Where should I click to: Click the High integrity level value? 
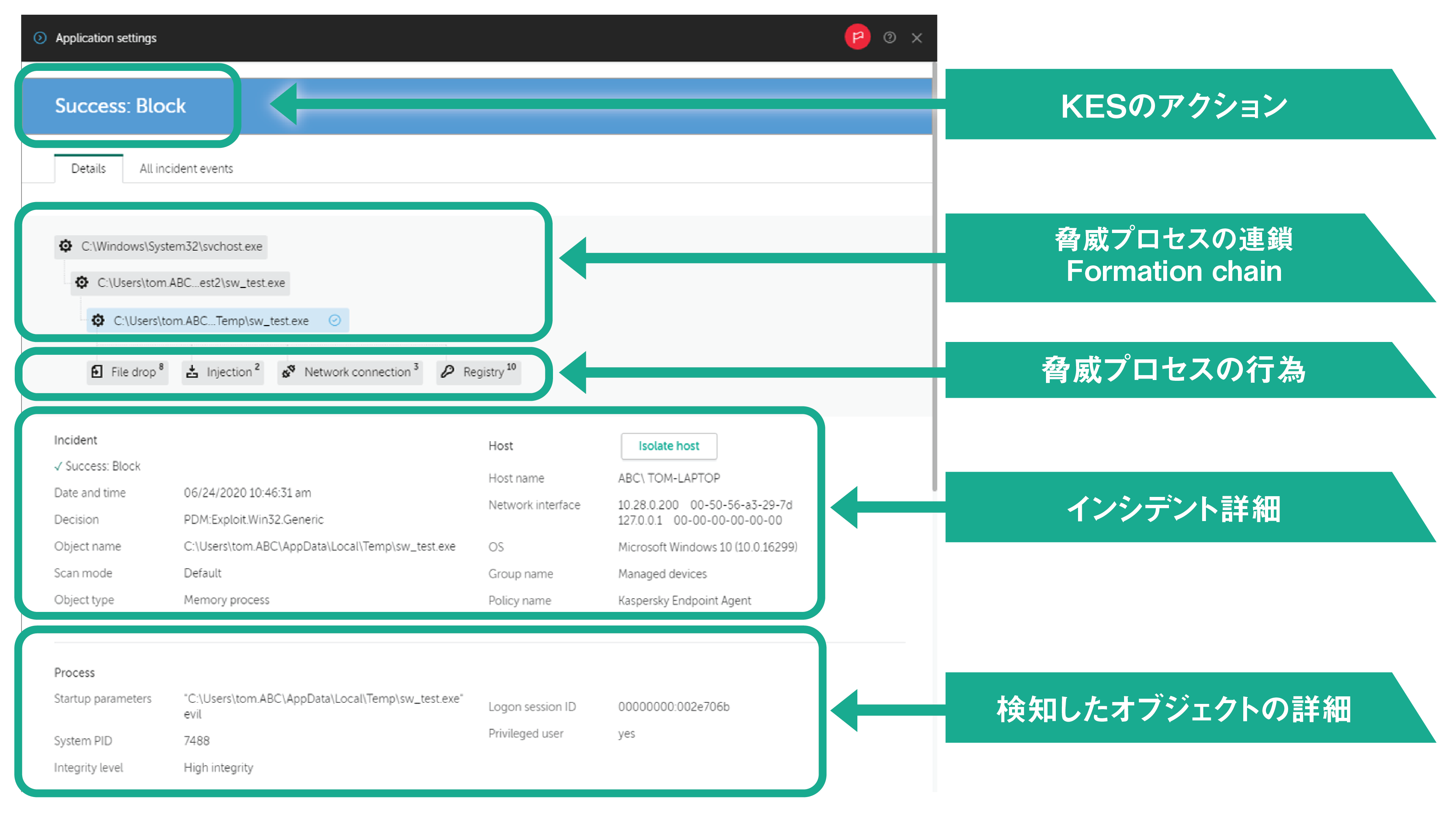(x=218, y=768)
